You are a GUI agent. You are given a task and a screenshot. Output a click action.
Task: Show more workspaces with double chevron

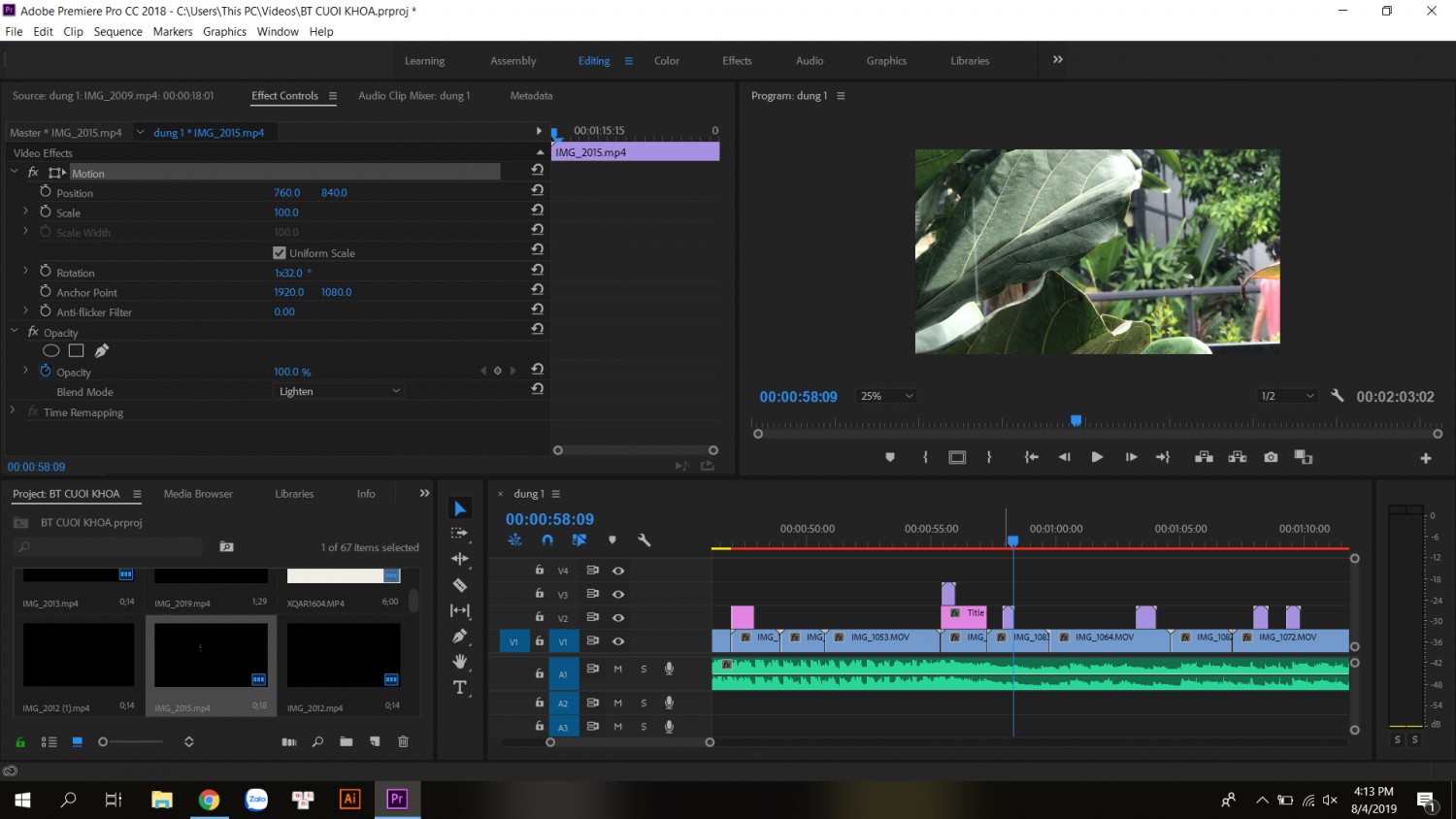click(1058, 59)
